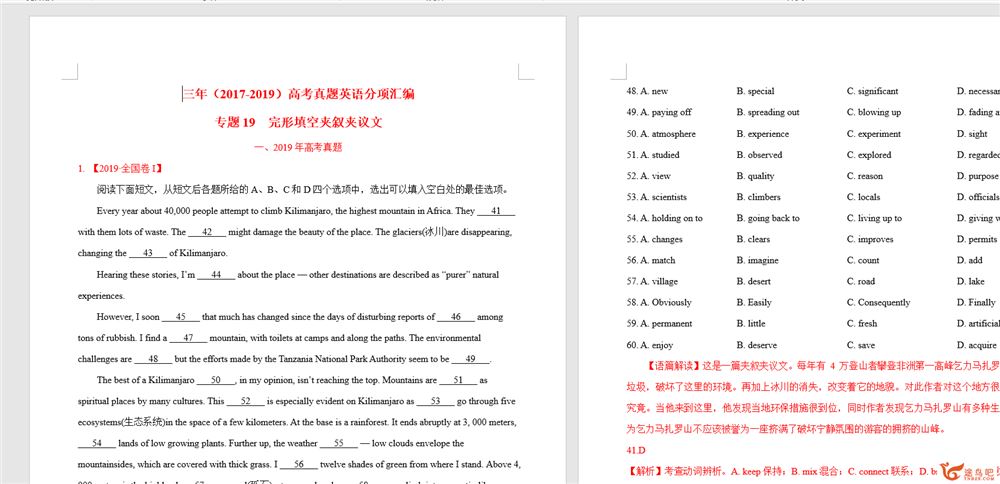Click blank 43 before 'of Kilimanjaro'
This screenshot has height=484, width=1000.
click(x=148, y=253)
